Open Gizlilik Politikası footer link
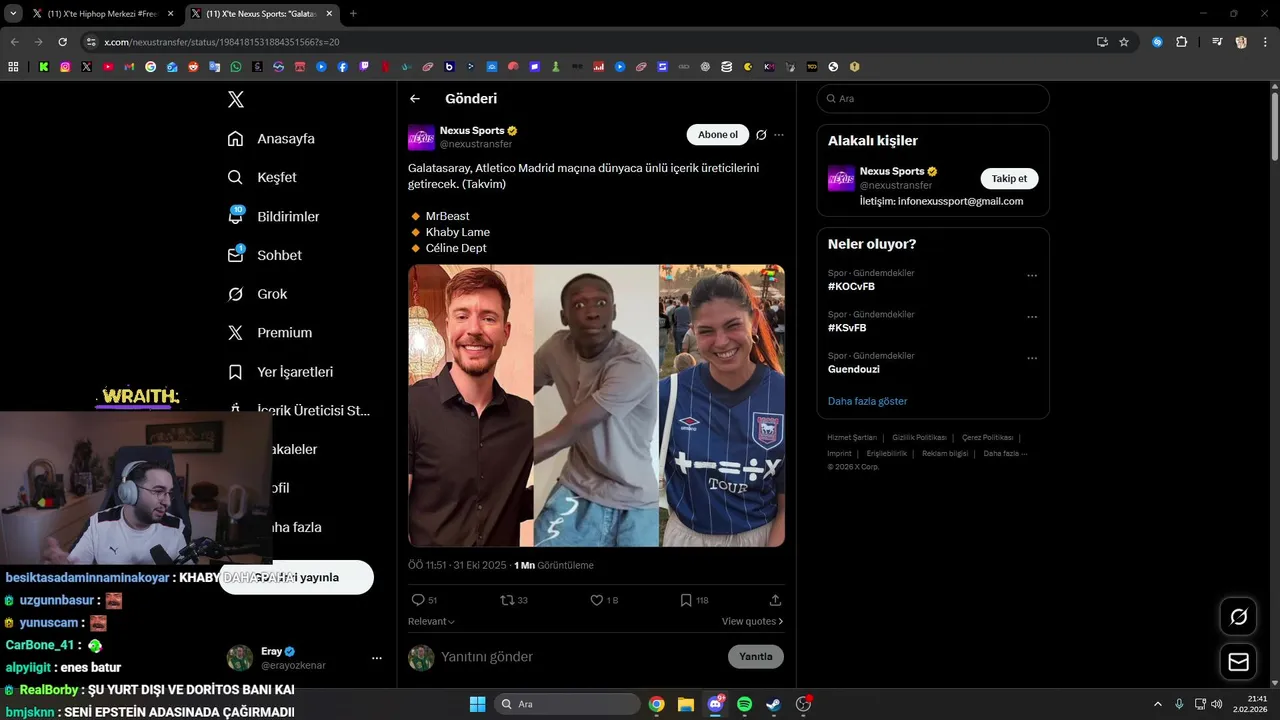This screenshot has height=720, width=1280. [919, 438]
